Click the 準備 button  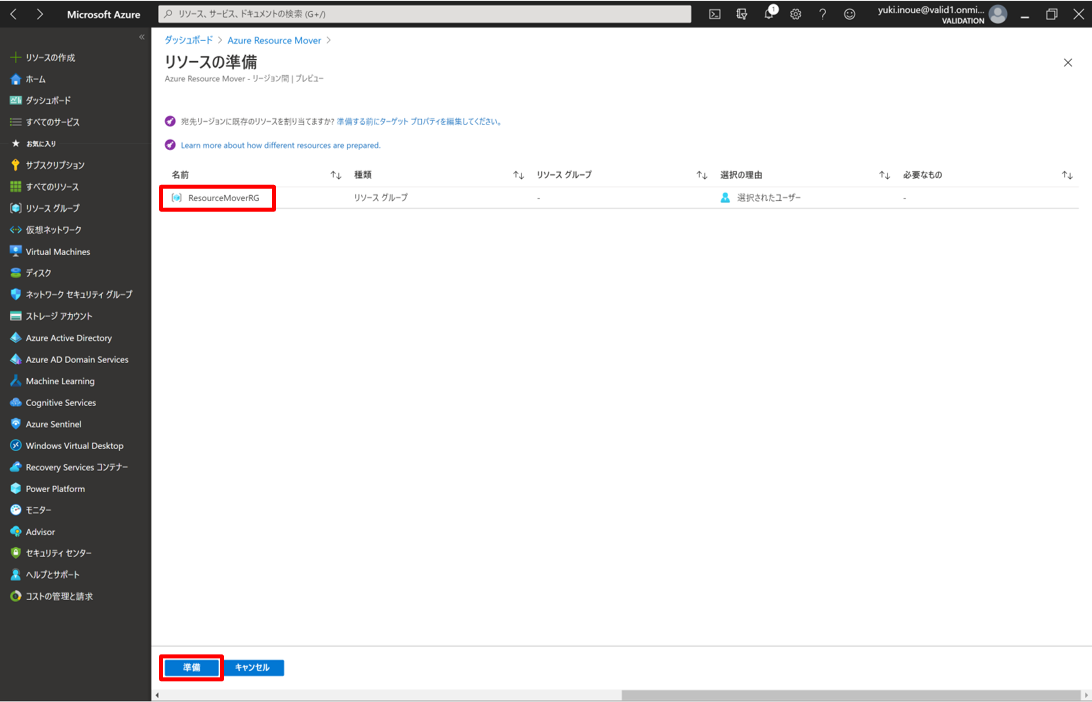click(192, 667)
